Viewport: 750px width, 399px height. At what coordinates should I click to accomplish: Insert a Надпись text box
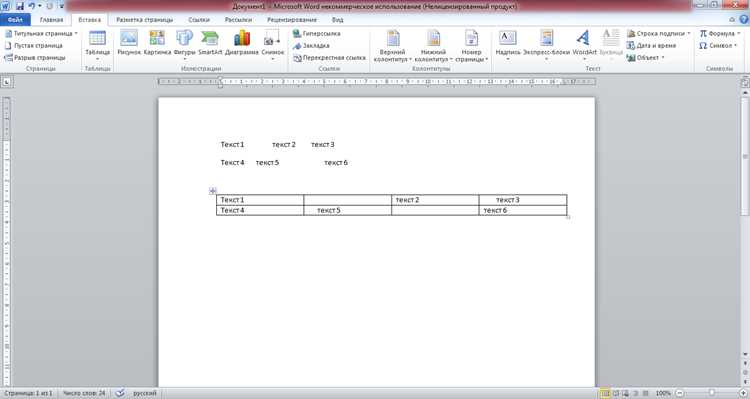tap(508, 45)
